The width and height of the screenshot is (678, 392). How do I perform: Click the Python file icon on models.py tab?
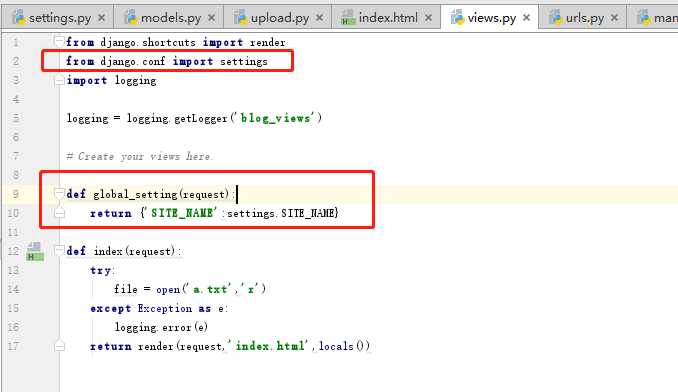[x=131, y=17]
